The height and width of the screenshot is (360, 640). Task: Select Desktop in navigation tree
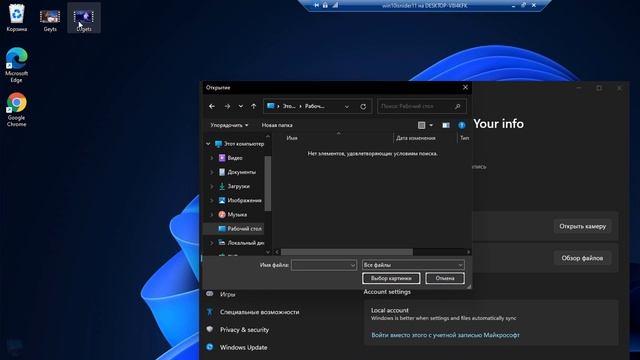pos(240,229)
